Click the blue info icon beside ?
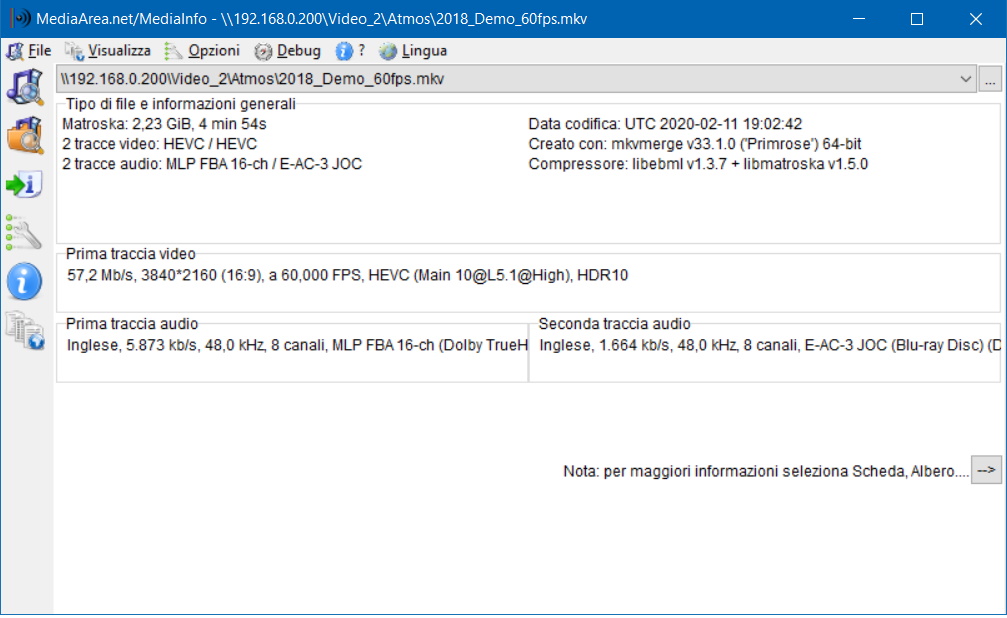1007x618 pixels. 344,51
